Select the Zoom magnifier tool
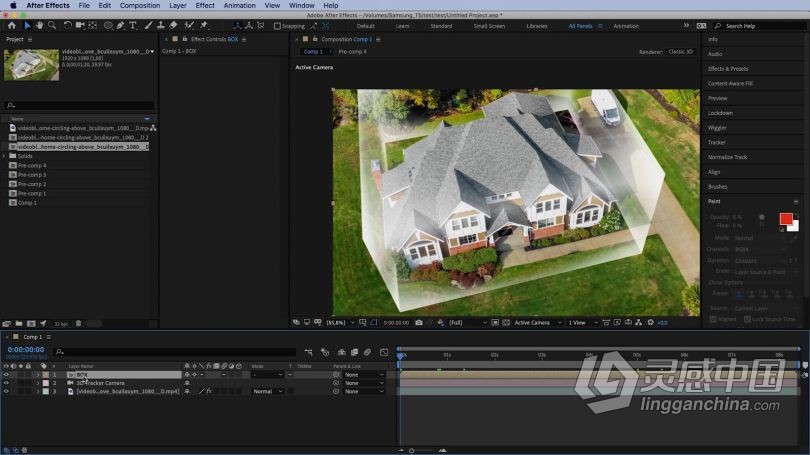This screenshot has width=810, height=455. point(52,25)
